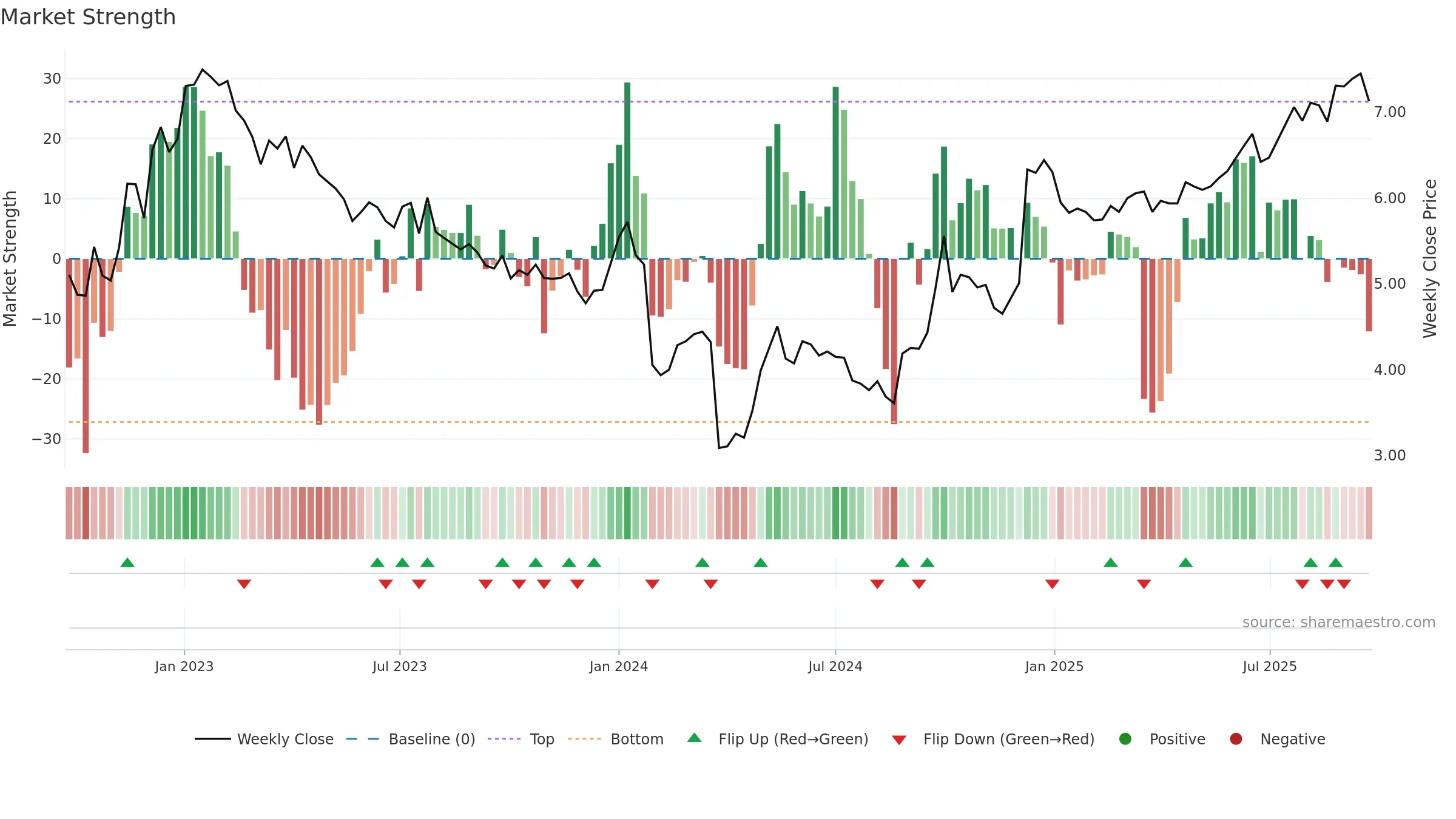Click the chart title Market Strength
The height and width of the screenshot is (819, 1456).
coord(88,17)
